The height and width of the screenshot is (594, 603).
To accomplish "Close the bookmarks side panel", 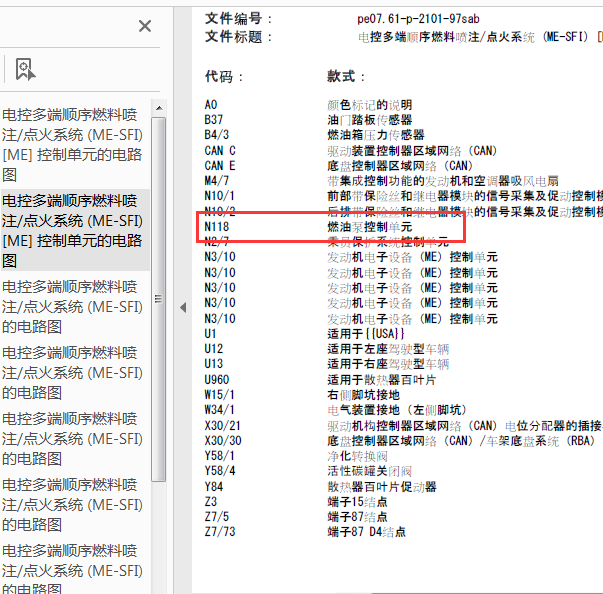I will [145, 26].
